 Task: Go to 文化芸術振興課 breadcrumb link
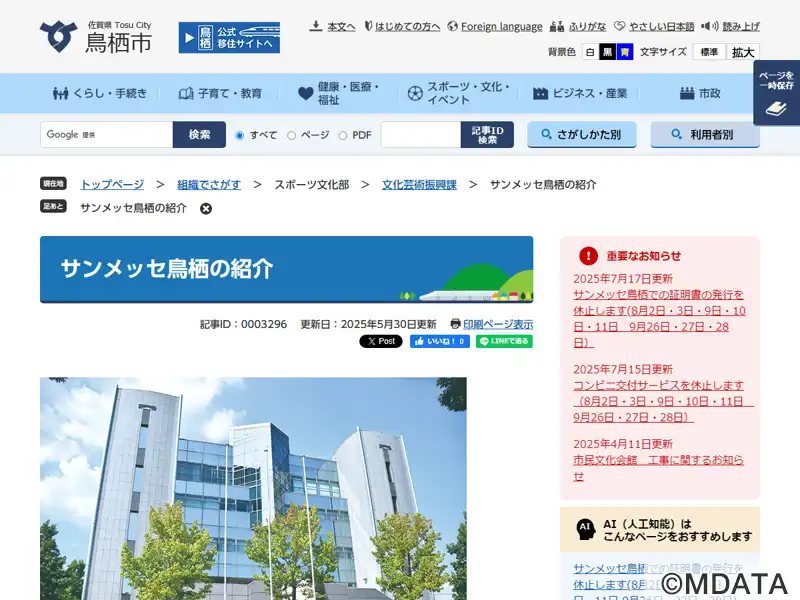tap(419, 185)
